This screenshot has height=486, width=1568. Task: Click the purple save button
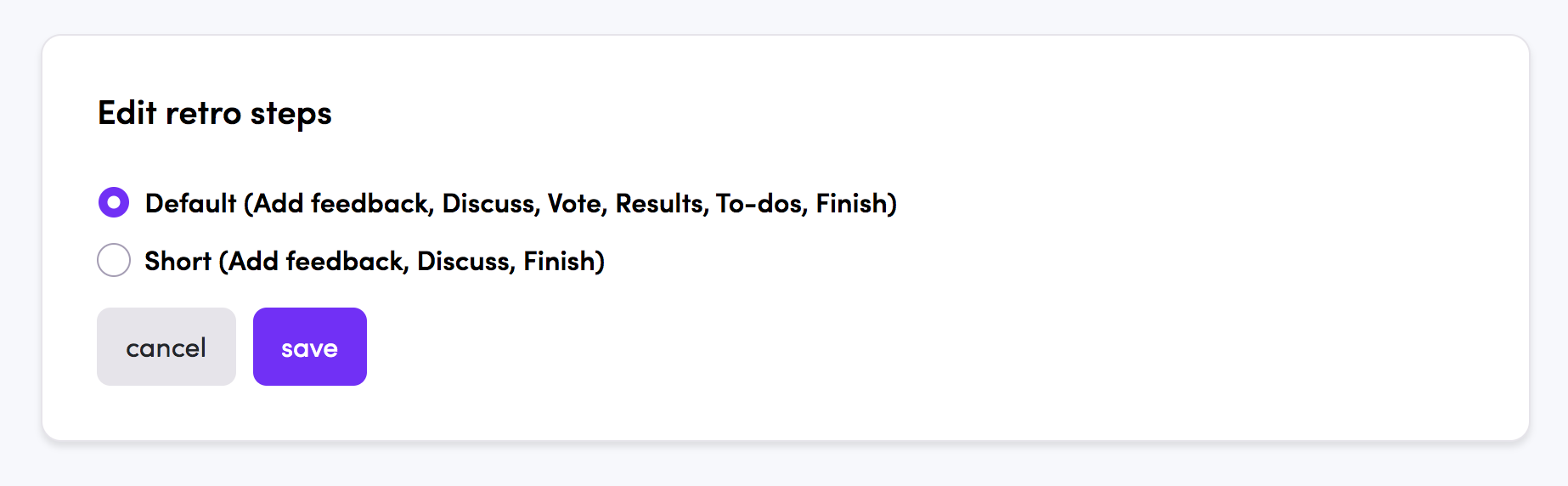(310, 347)
